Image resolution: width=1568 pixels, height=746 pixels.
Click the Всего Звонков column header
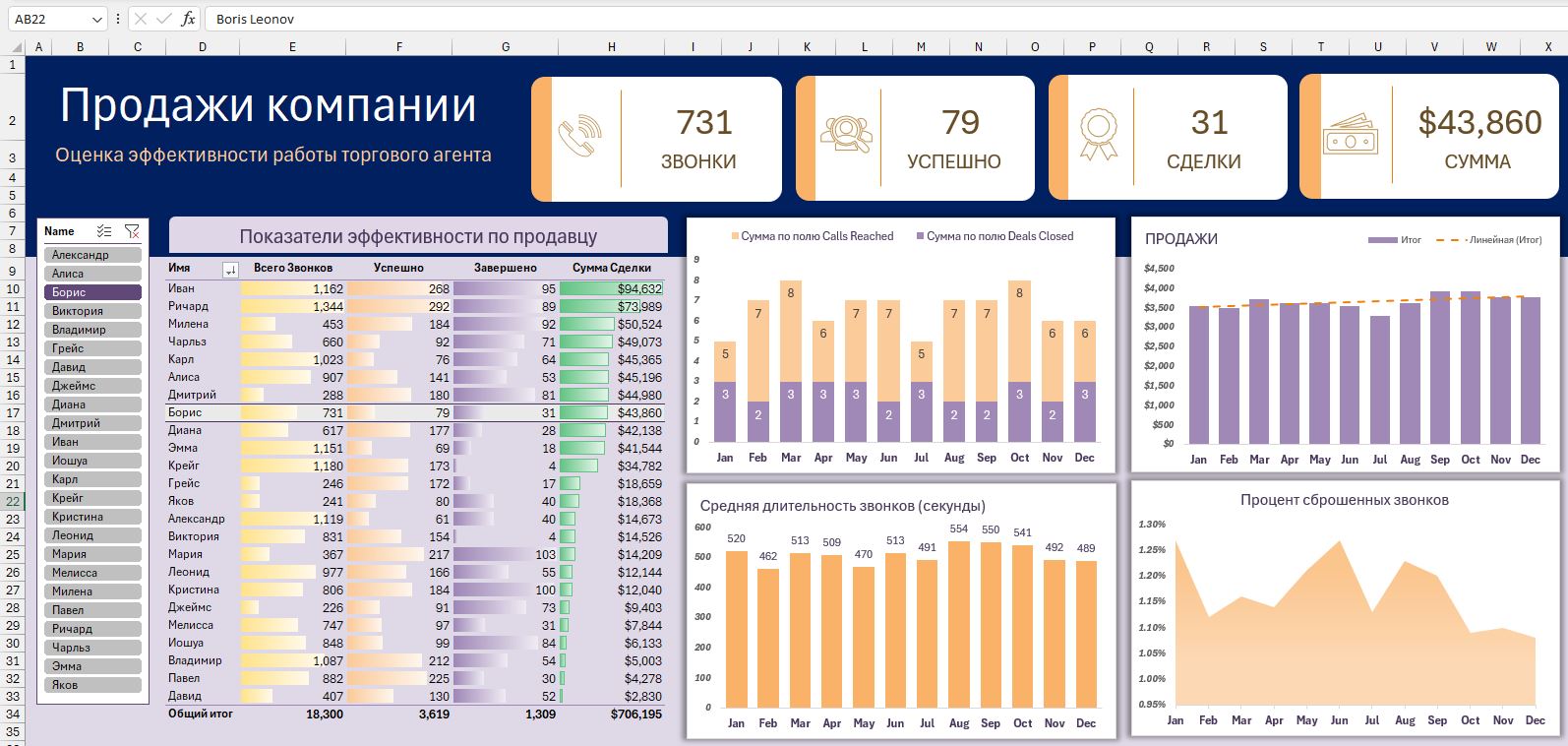tap(293, 268)
